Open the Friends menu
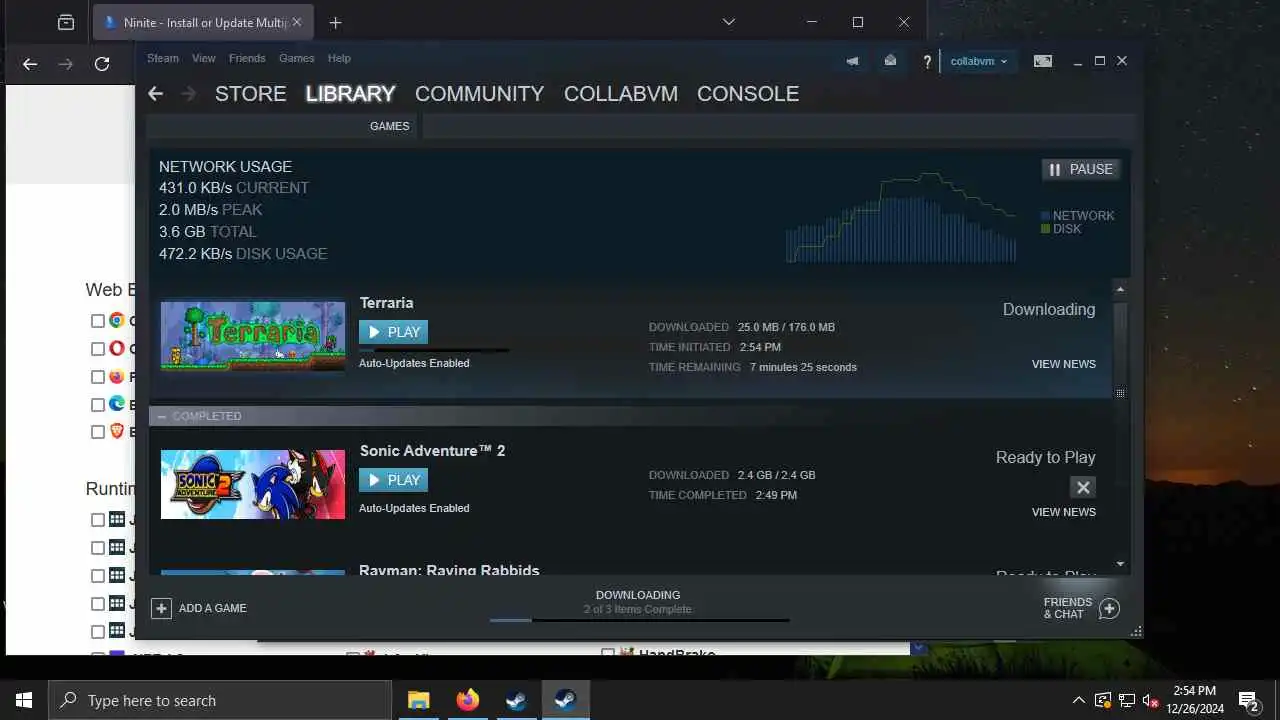Viewport: 1280px width, 720px height. point(247,58)
